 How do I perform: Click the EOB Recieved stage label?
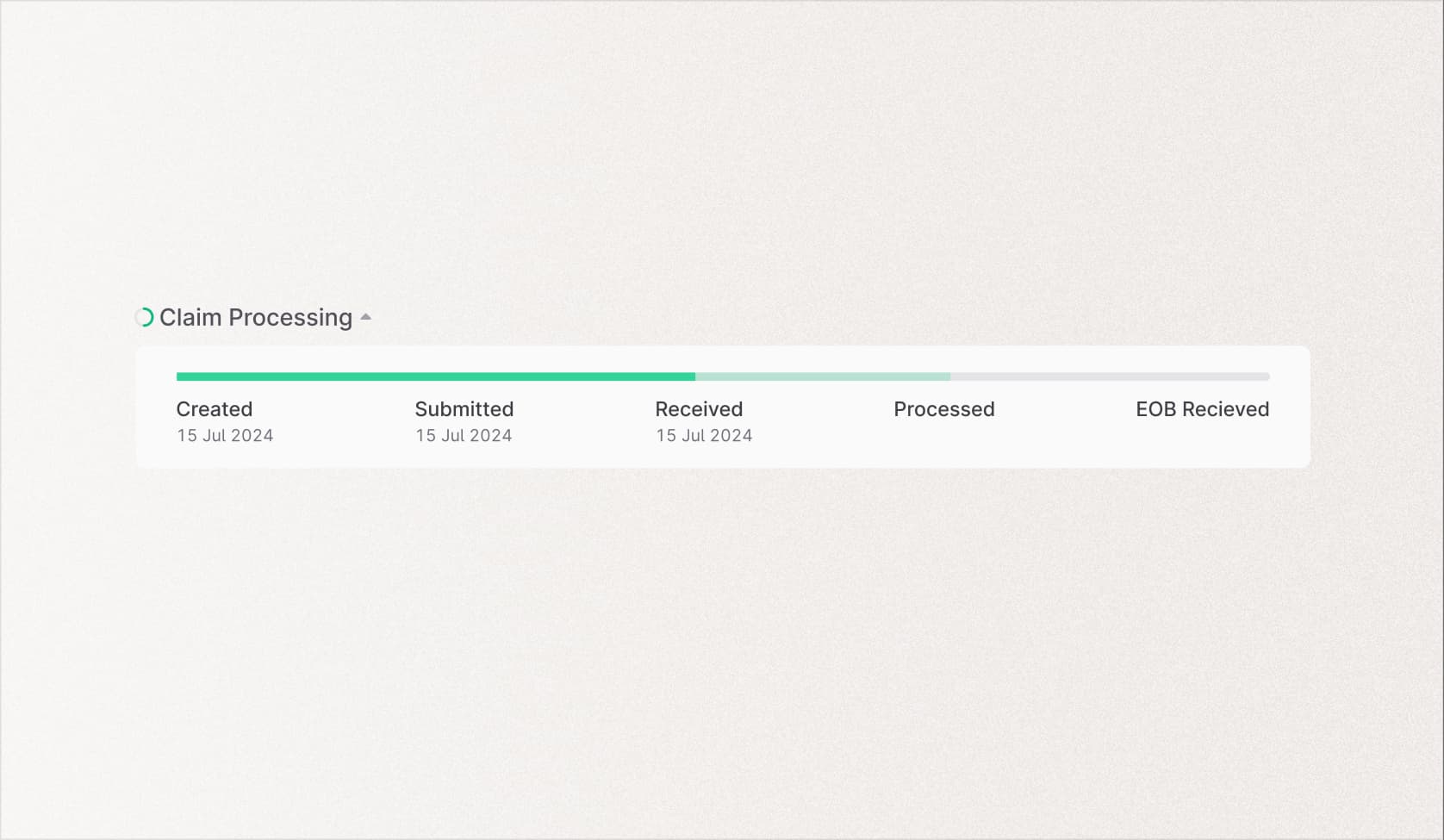(x=1203, y=409)
